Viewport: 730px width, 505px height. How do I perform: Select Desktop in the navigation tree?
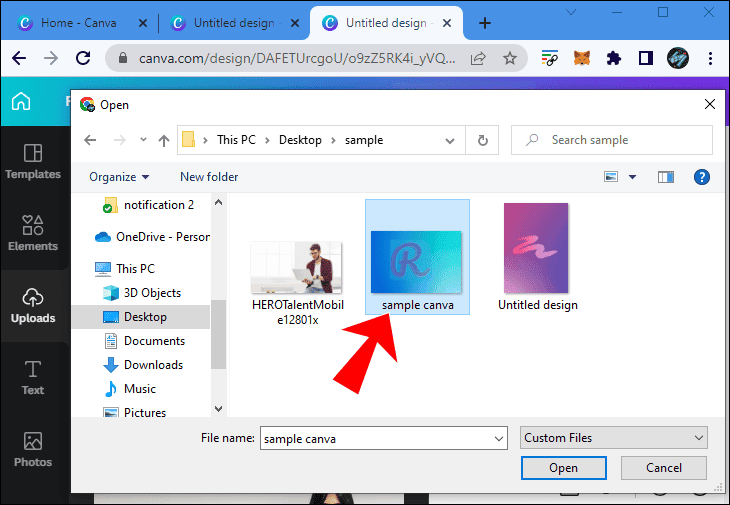pyautogui.click(x=144, y=317)
